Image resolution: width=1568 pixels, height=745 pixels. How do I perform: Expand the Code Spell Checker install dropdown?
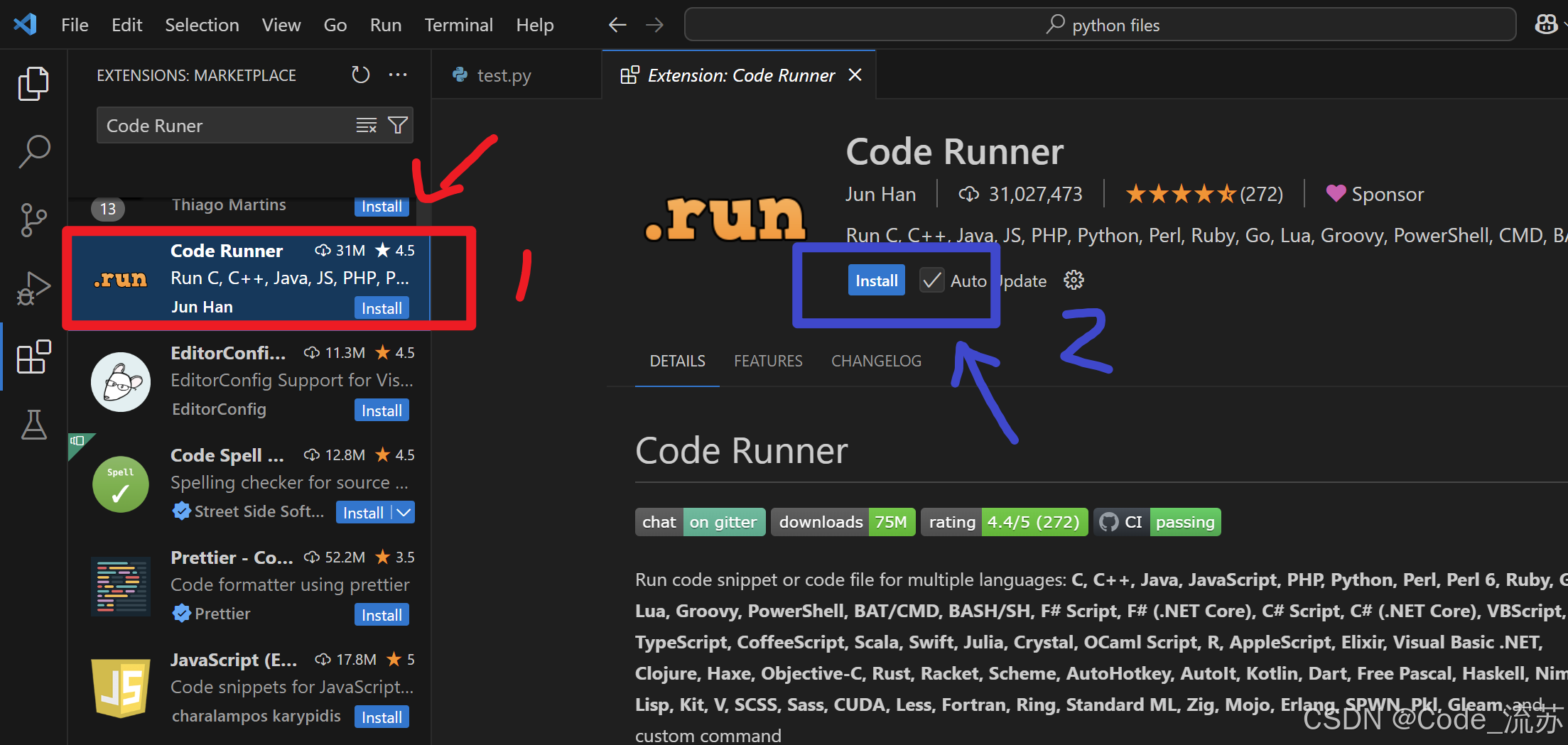point(404,512)
